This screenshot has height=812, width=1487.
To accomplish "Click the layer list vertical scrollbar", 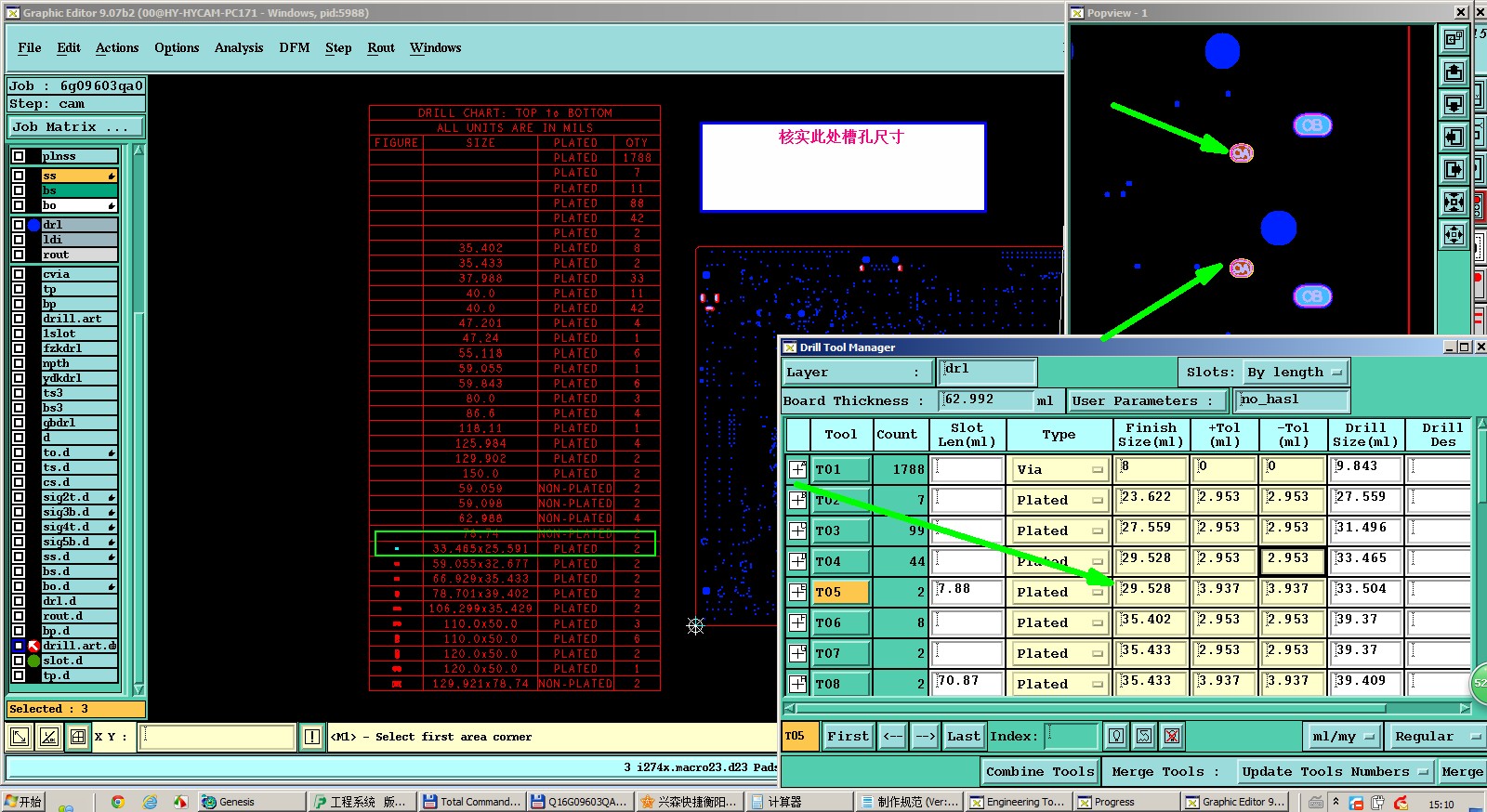I will [x=138, y=418].
